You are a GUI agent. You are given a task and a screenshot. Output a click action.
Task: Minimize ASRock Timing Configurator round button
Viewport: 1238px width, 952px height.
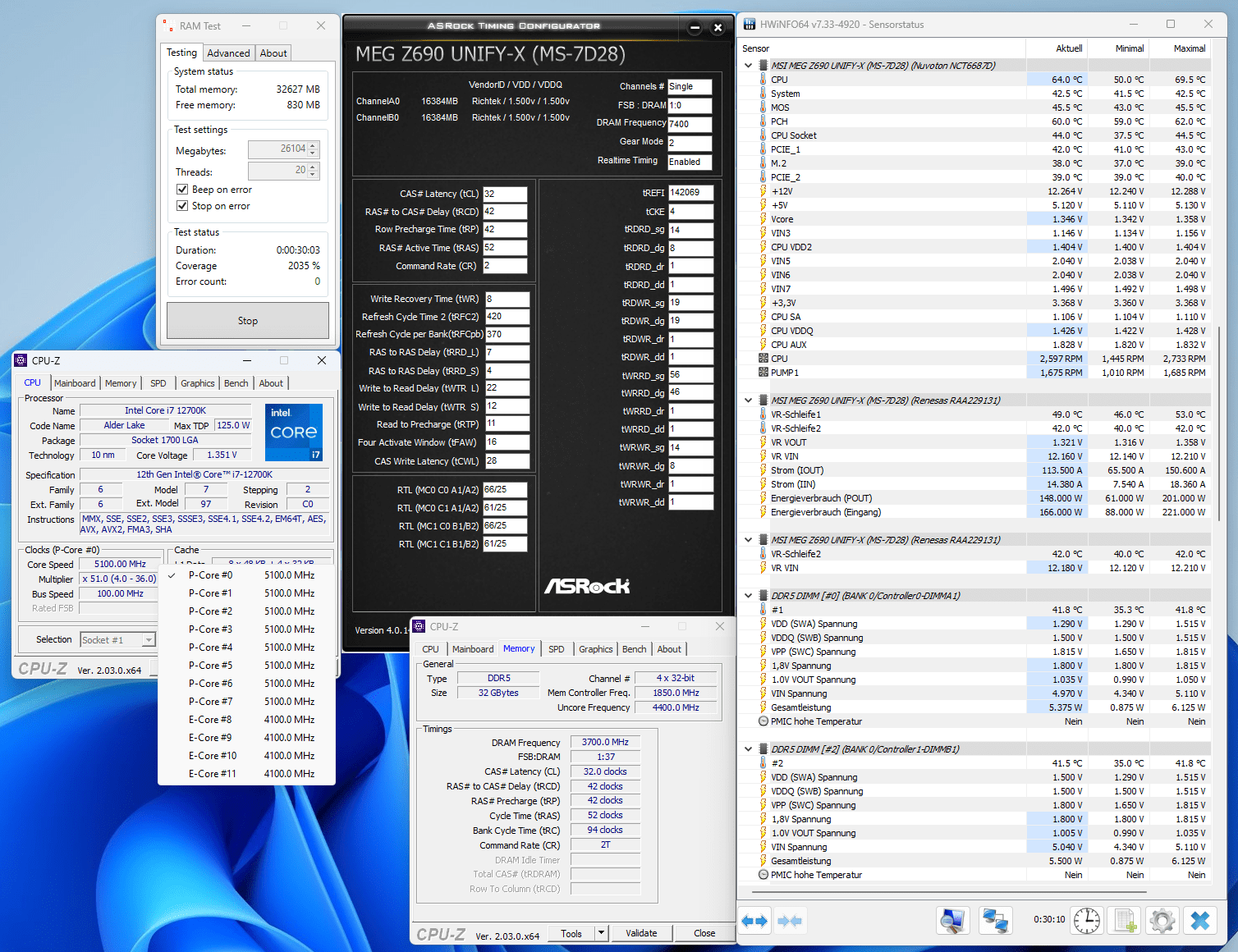pyautogui.click(x=695, y=28)
